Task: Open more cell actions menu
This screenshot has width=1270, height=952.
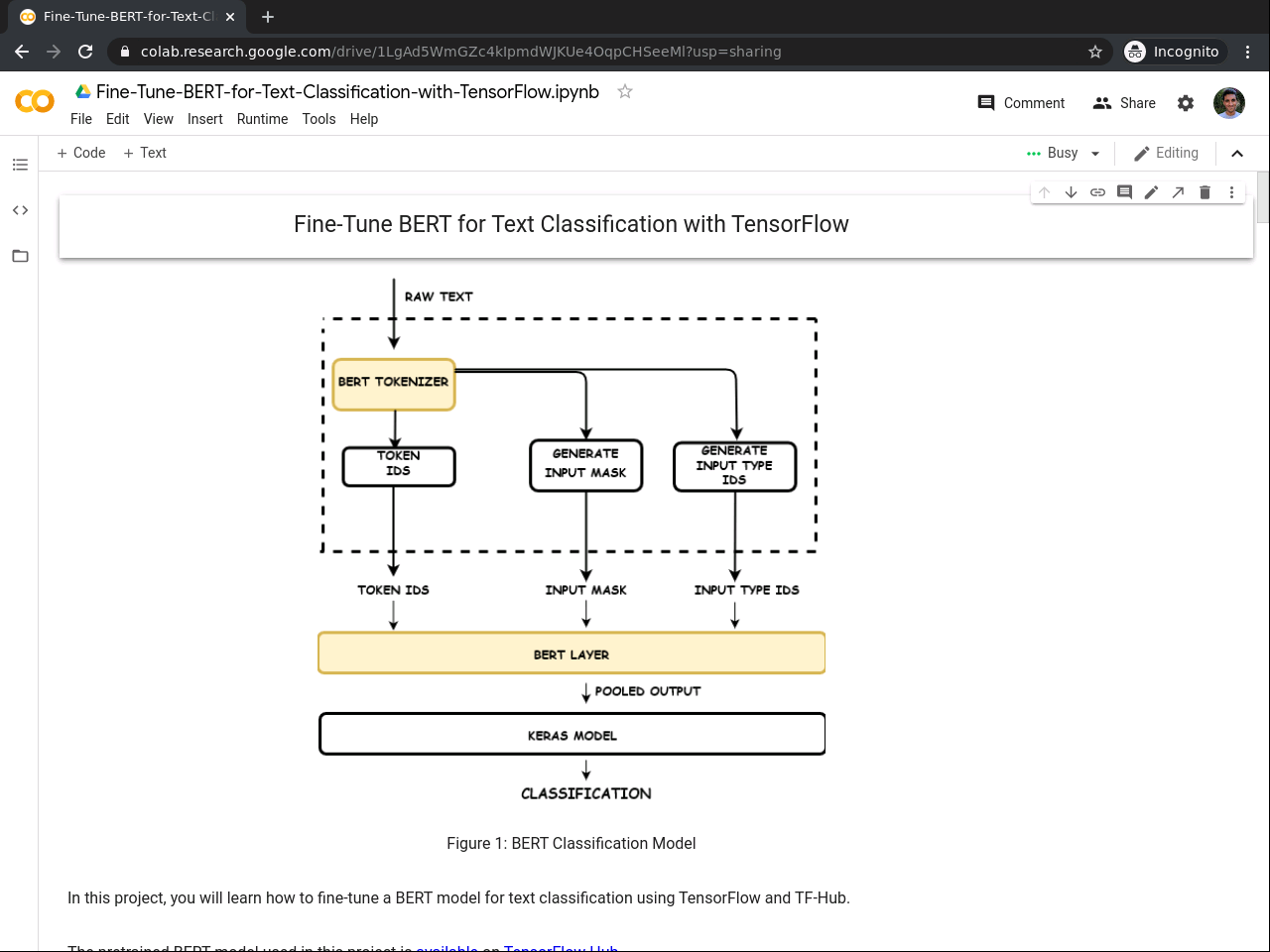Action: pos(1231,192)
